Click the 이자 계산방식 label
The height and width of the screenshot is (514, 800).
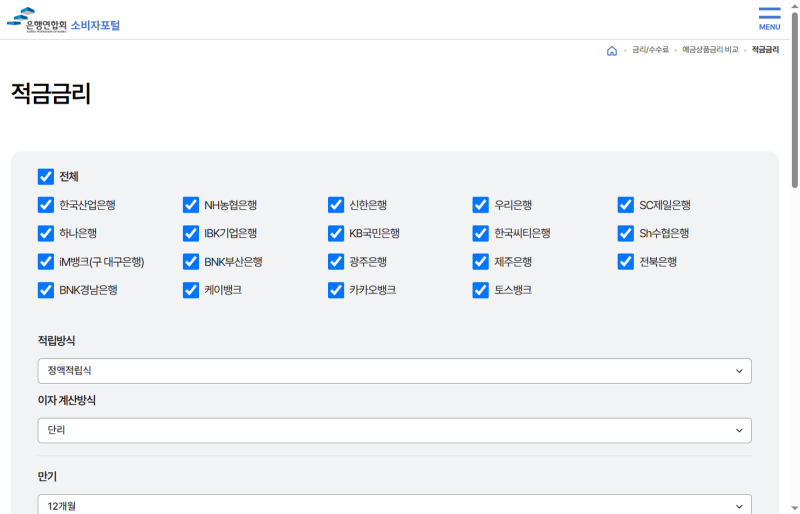(66, 400)
